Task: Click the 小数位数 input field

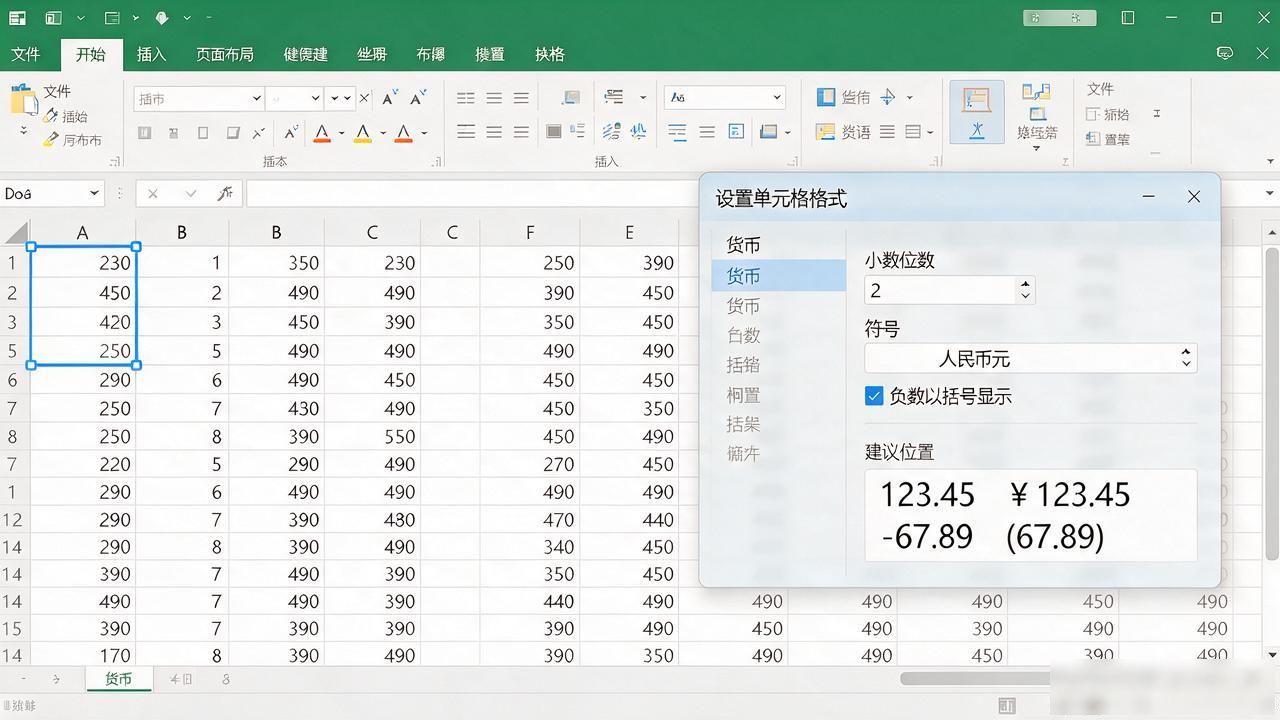Action: point(941,290)
